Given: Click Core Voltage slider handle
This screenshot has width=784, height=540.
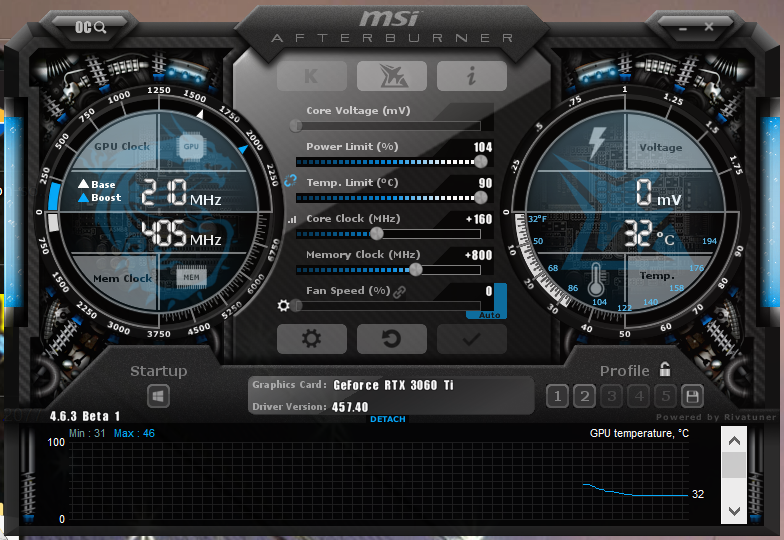Looking at the screenshot, I should coord(296,126).
